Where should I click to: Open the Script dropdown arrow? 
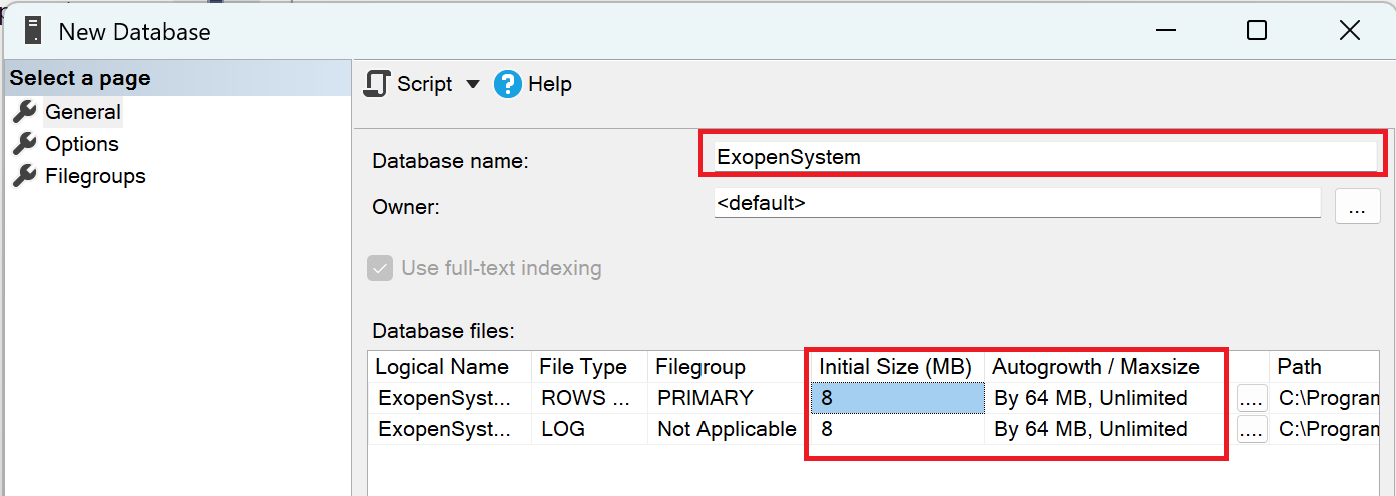click(473, 84)
